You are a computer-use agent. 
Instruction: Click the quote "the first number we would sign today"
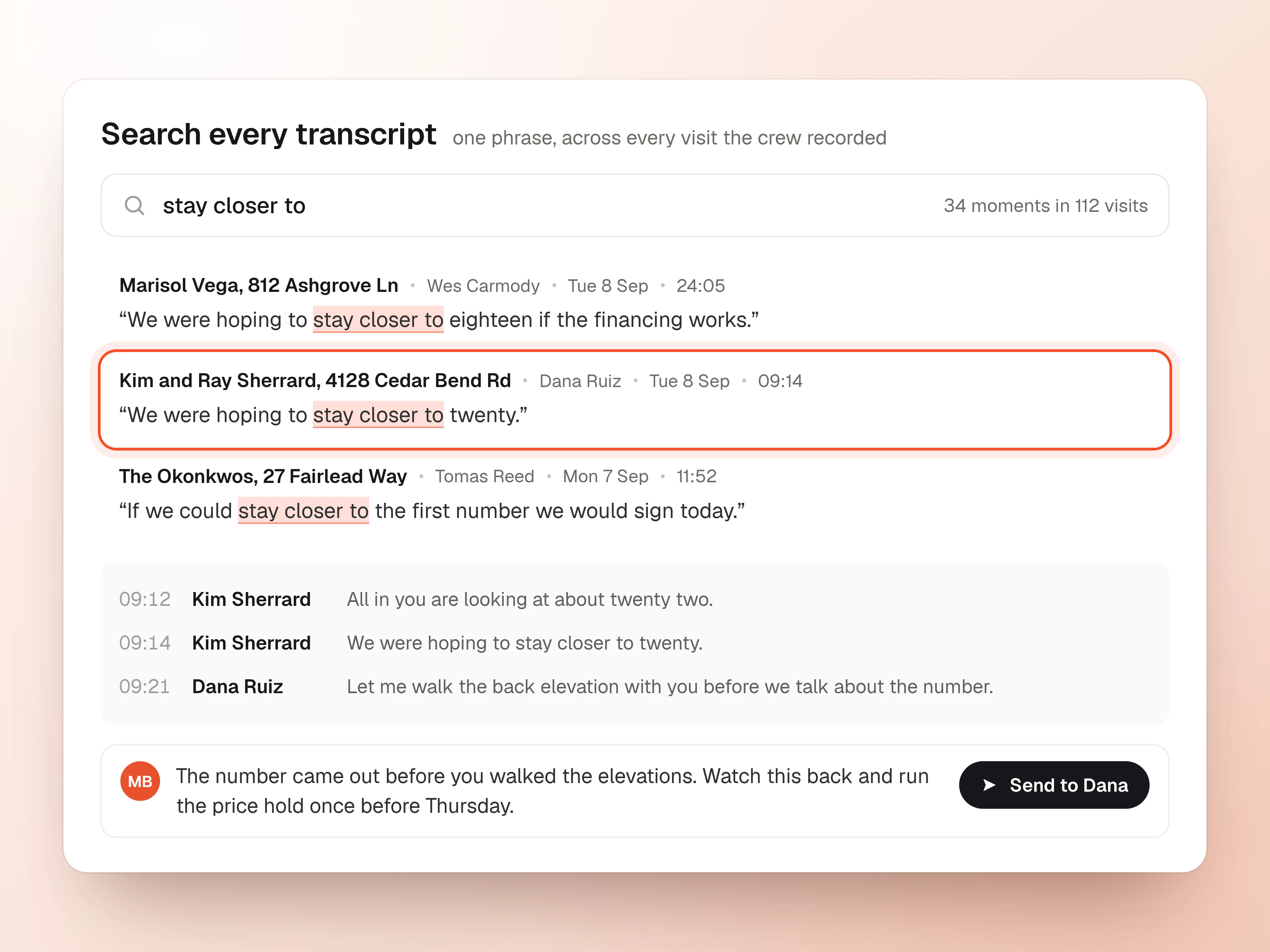coord(432,511)
